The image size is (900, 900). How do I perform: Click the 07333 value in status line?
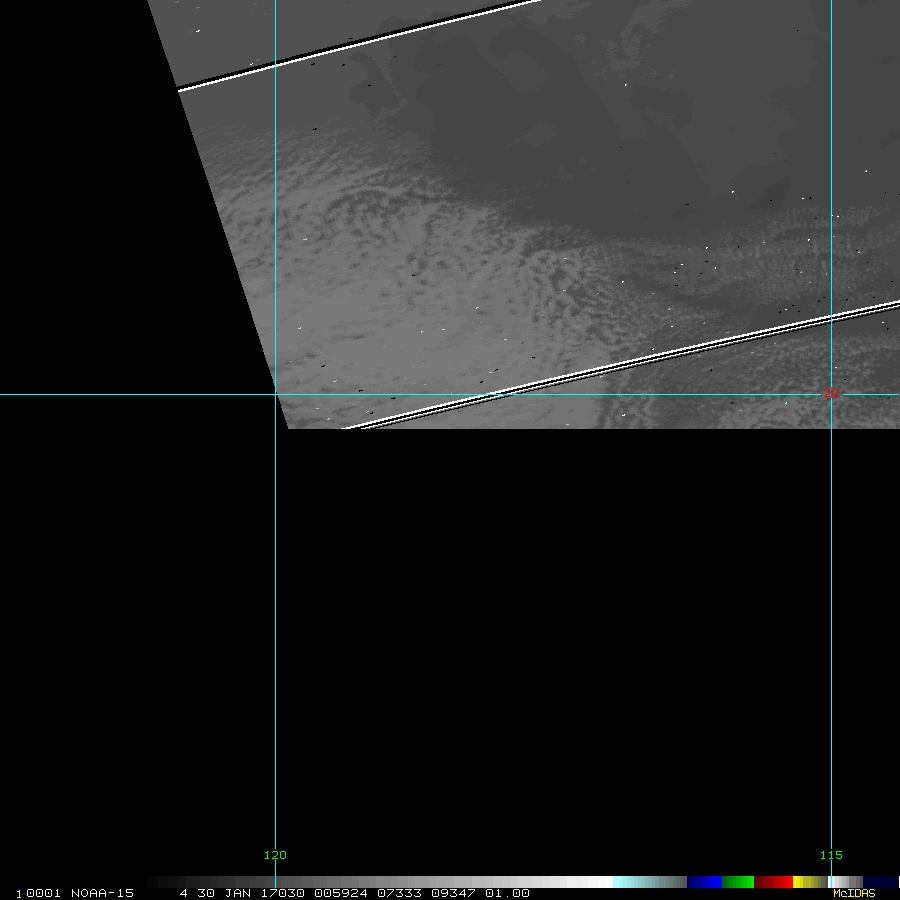point(399,893)
